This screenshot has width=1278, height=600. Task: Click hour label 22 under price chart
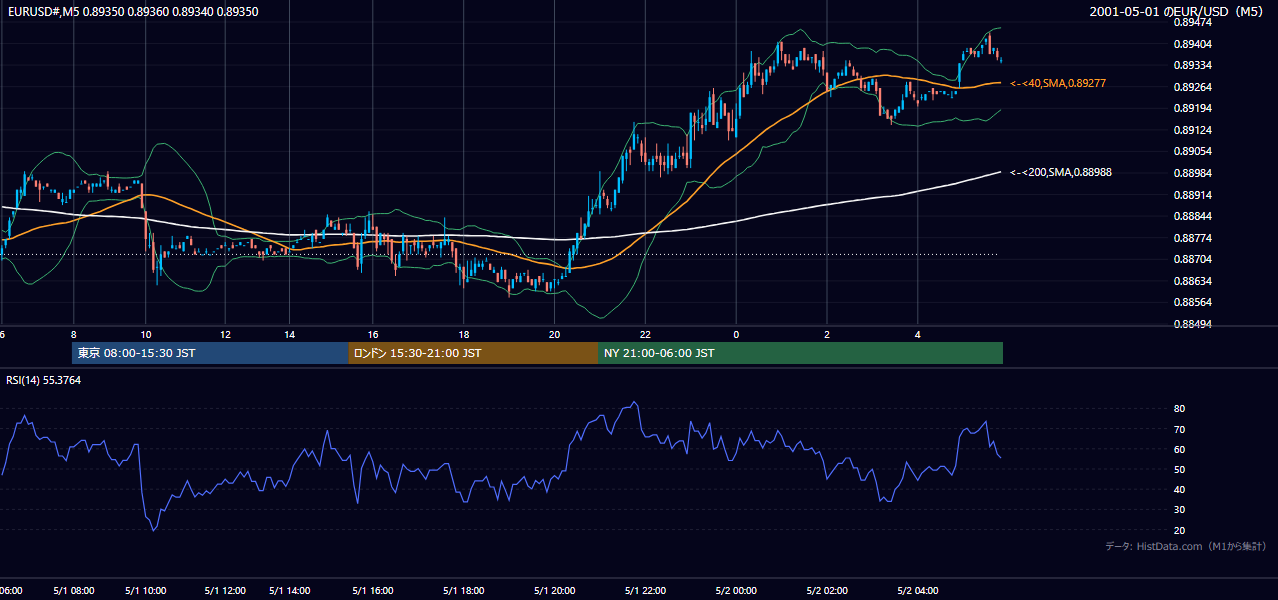(x=646, y=334)
